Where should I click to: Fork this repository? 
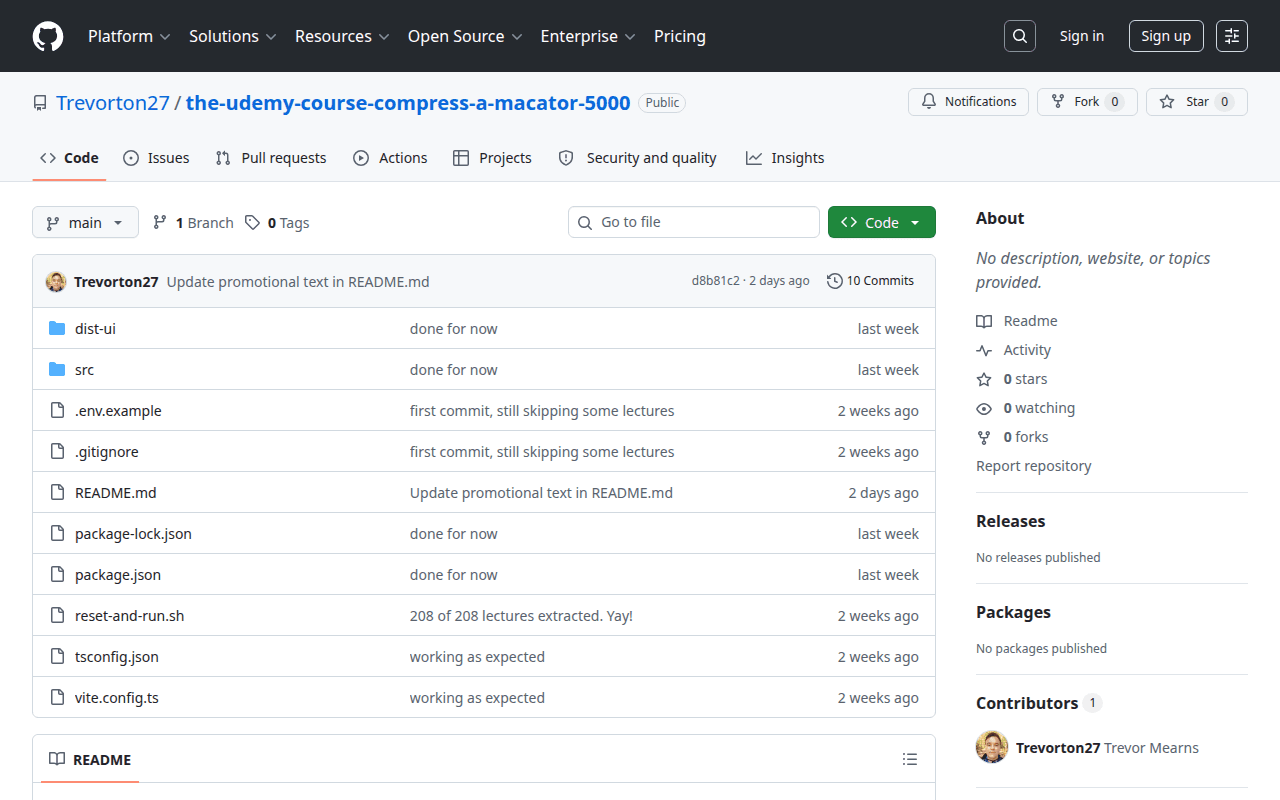(1087, 102)
